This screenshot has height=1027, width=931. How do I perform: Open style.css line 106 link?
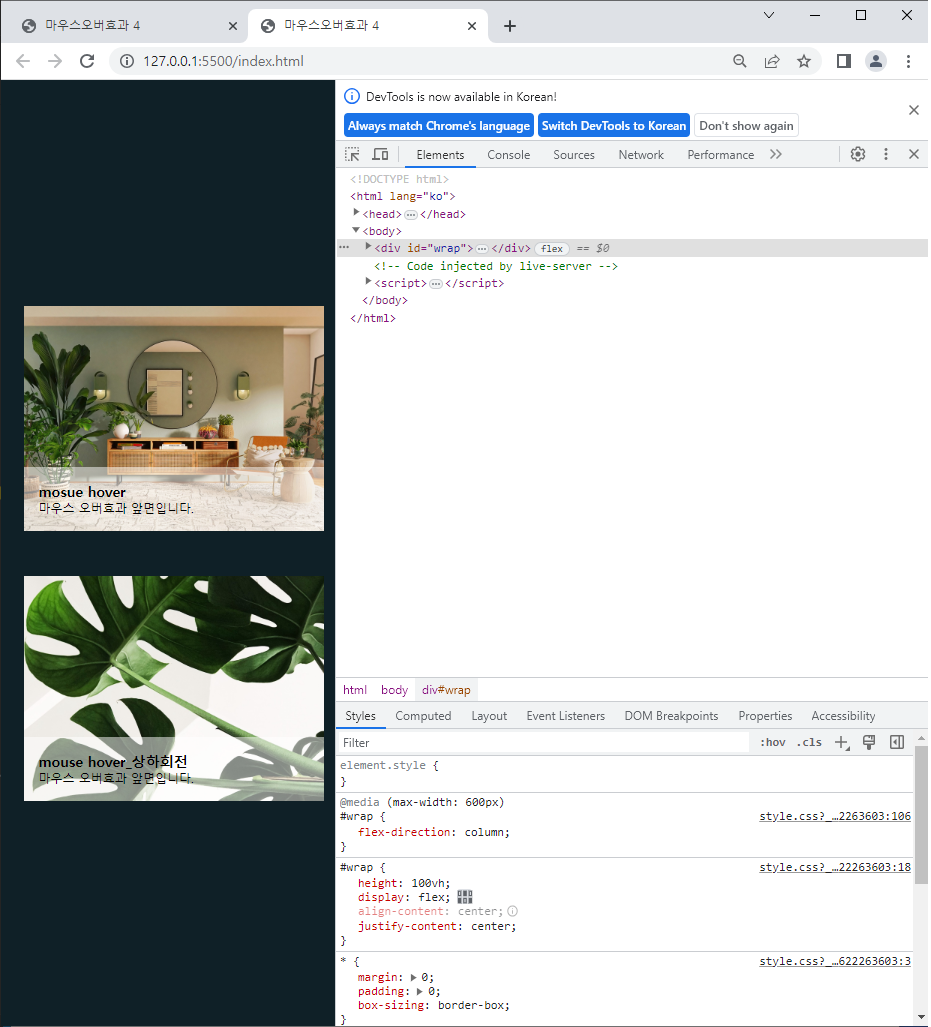click(x=835, y=816)
